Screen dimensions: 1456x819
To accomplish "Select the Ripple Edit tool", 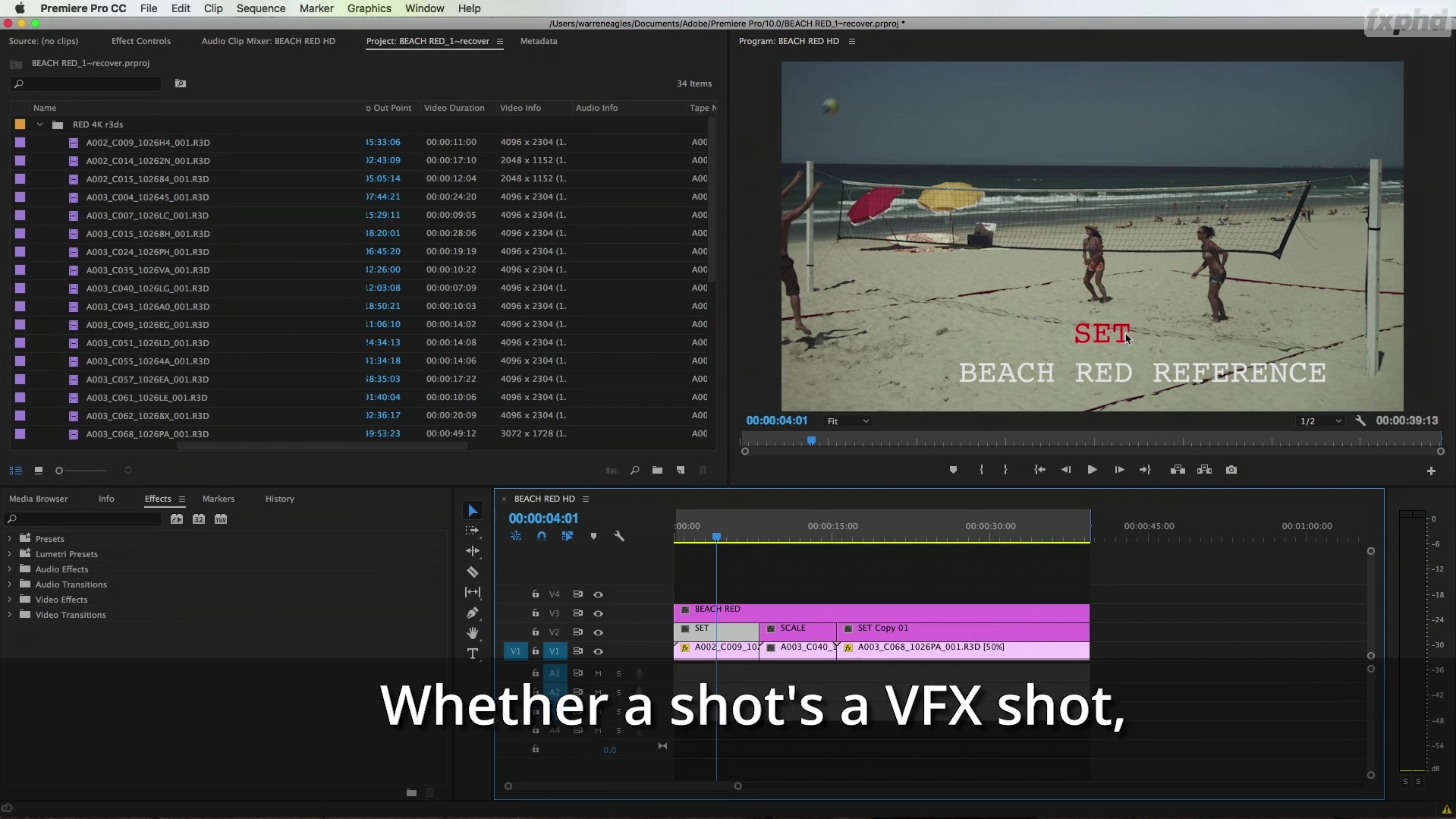I will (473, 551).
